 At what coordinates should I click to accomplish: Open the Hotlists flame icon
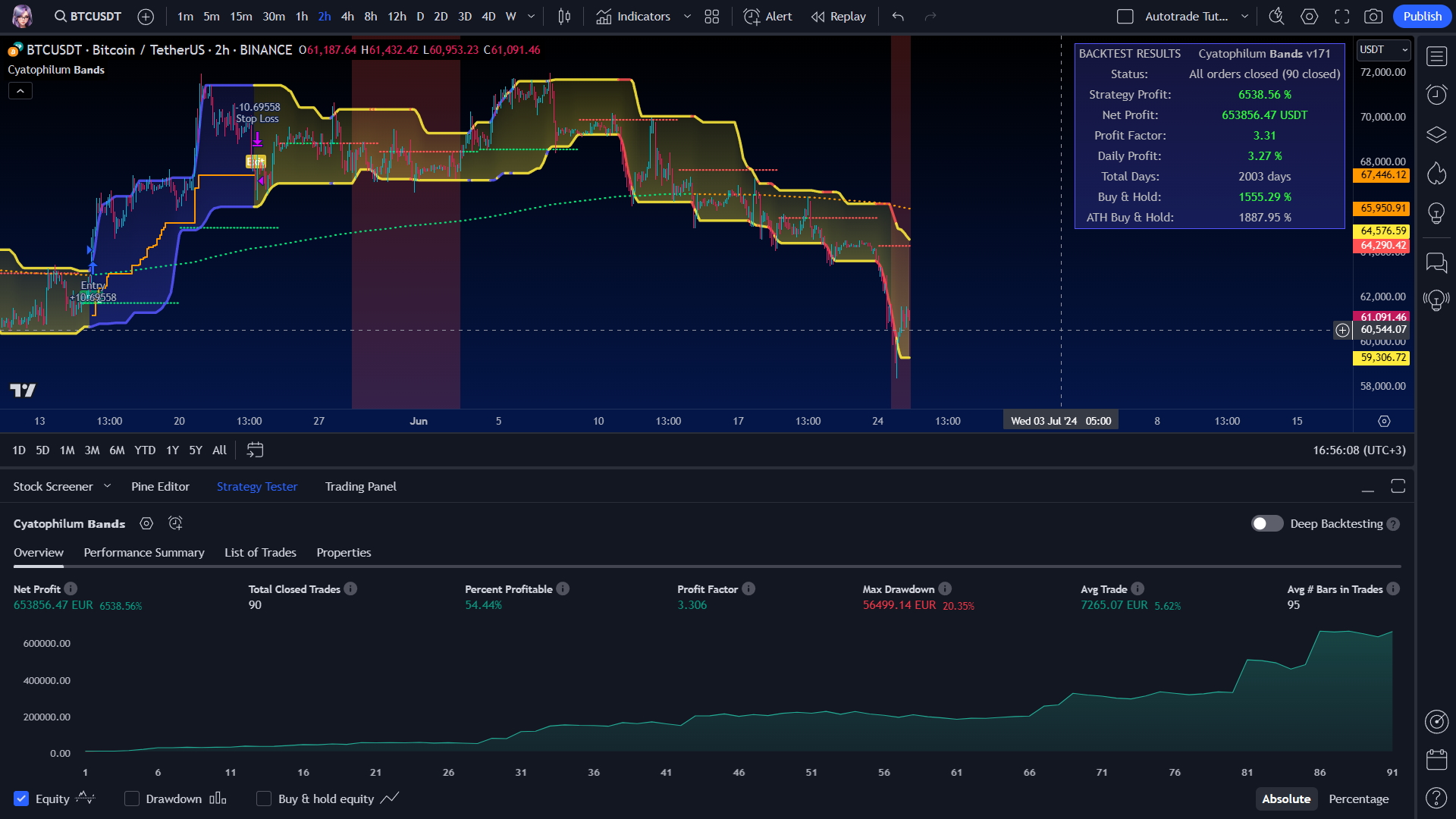[x=1436, y=174]
